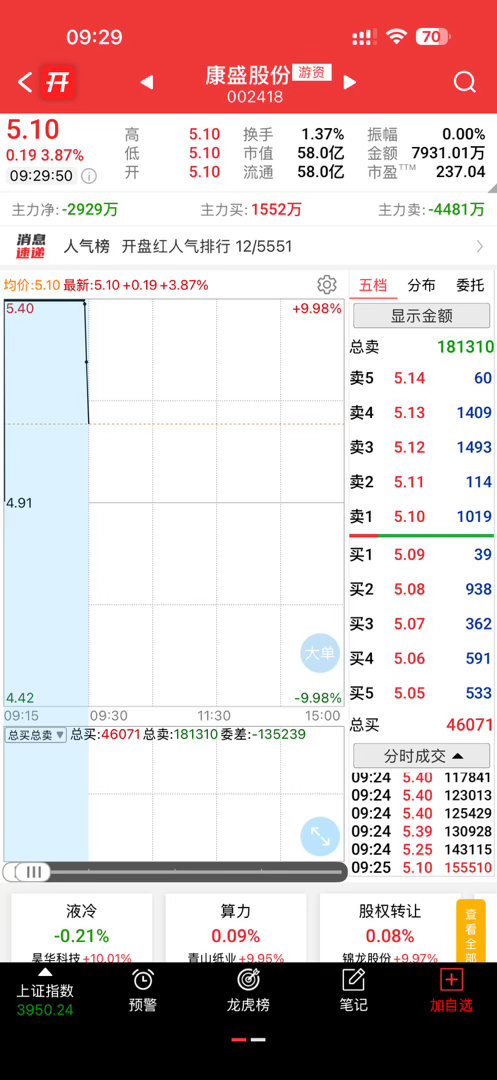Switch to the 委托 tab
The width and height of the screenshot is (497, 1080).
tap(470, 285)
